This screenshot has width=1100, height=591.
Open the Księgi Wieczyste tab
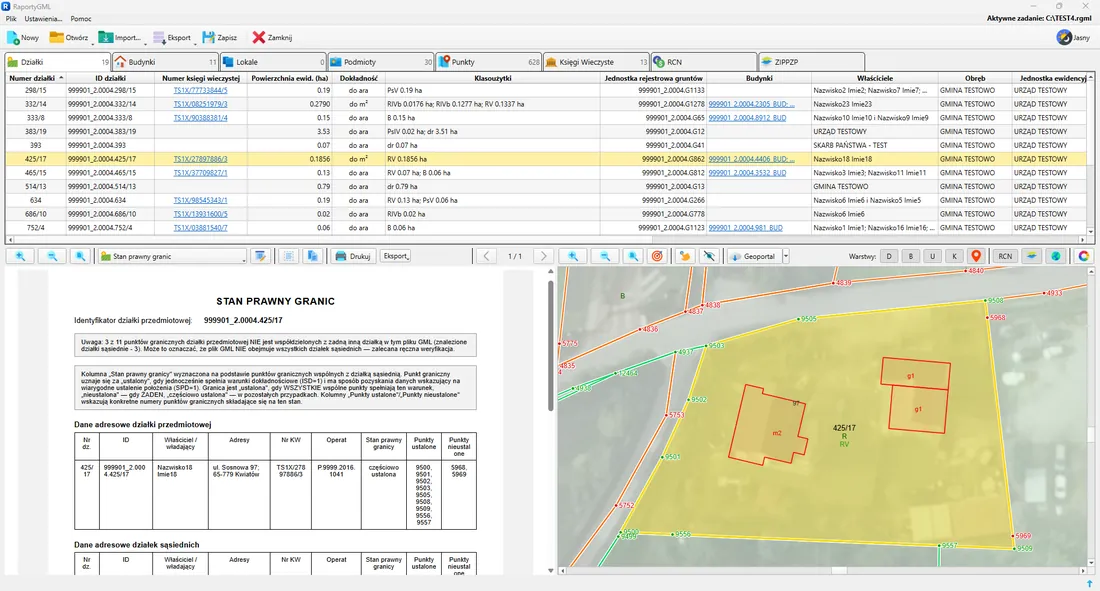click(x=596, y=62)
